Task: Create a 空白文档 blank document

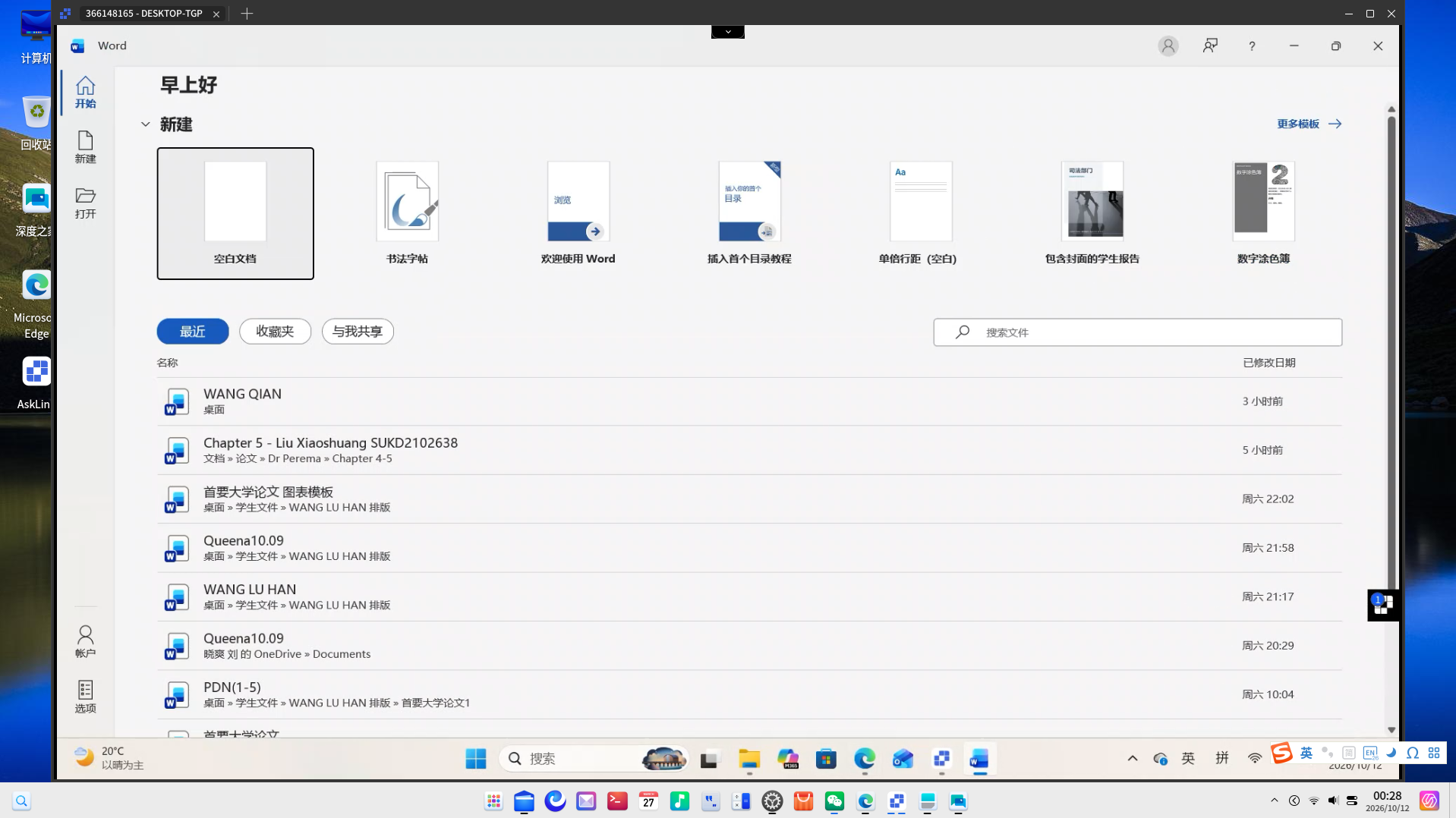Action: (x=235, y=213)
